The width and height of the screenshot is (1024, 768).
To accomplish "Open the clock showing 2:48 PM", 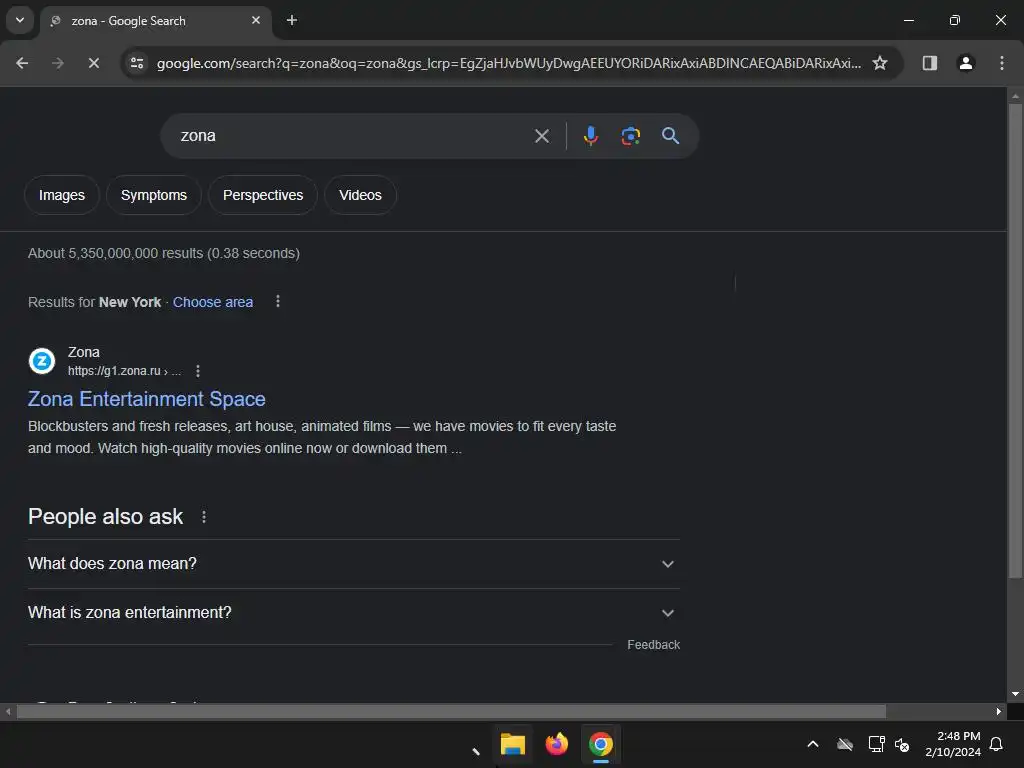I will click(x=953, y=744).
